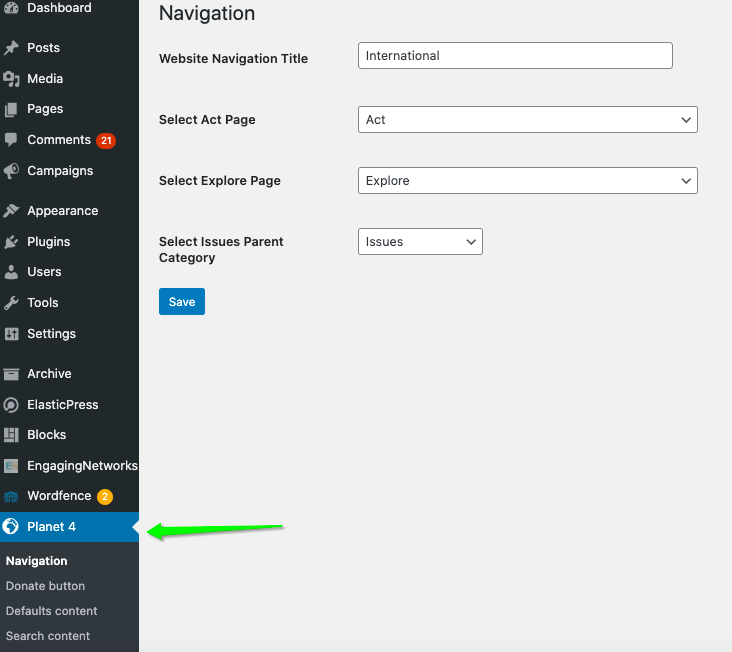Expand the Select Explore Page dropdown
This screenshot has height=652, width=732.
coord(528,181)
